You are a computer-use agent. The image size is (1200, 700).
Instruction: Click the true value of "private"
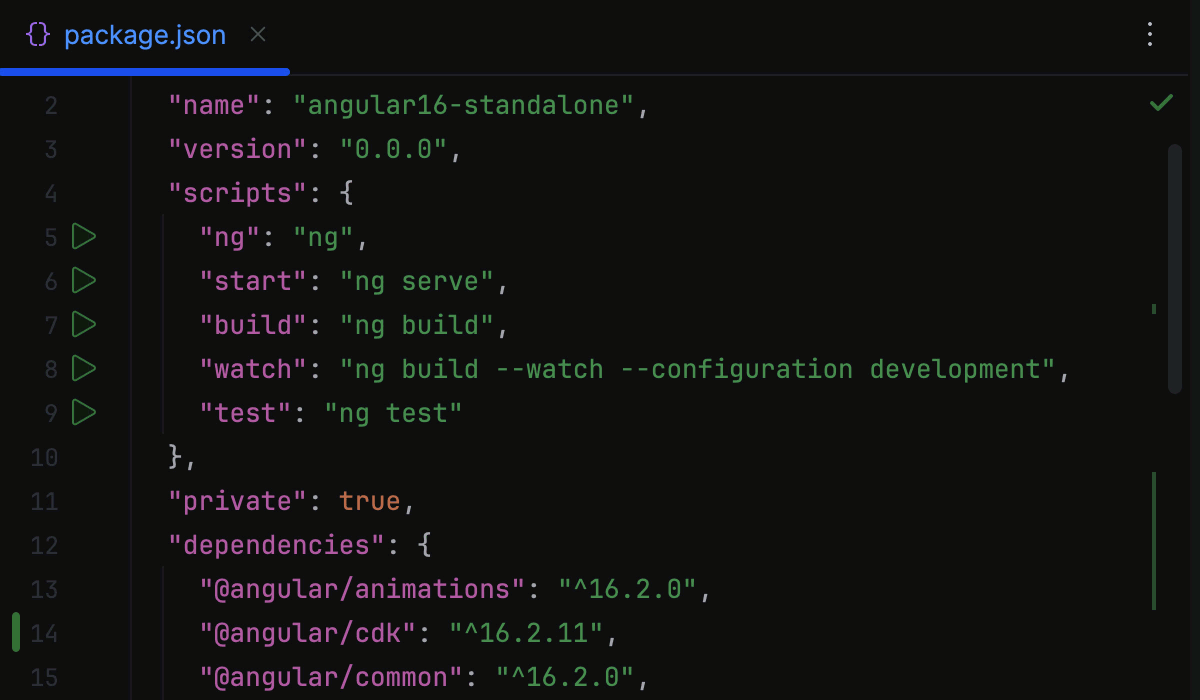[x=370, y=500]
